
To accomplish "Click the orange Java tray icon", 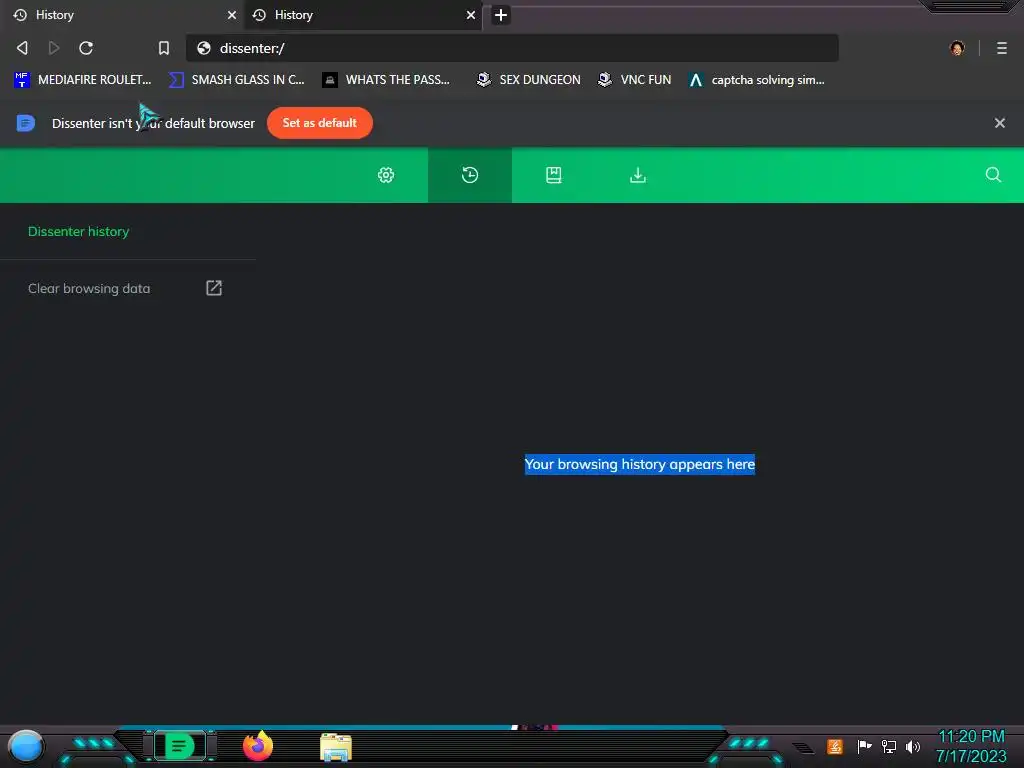I will tap(835, 746).
